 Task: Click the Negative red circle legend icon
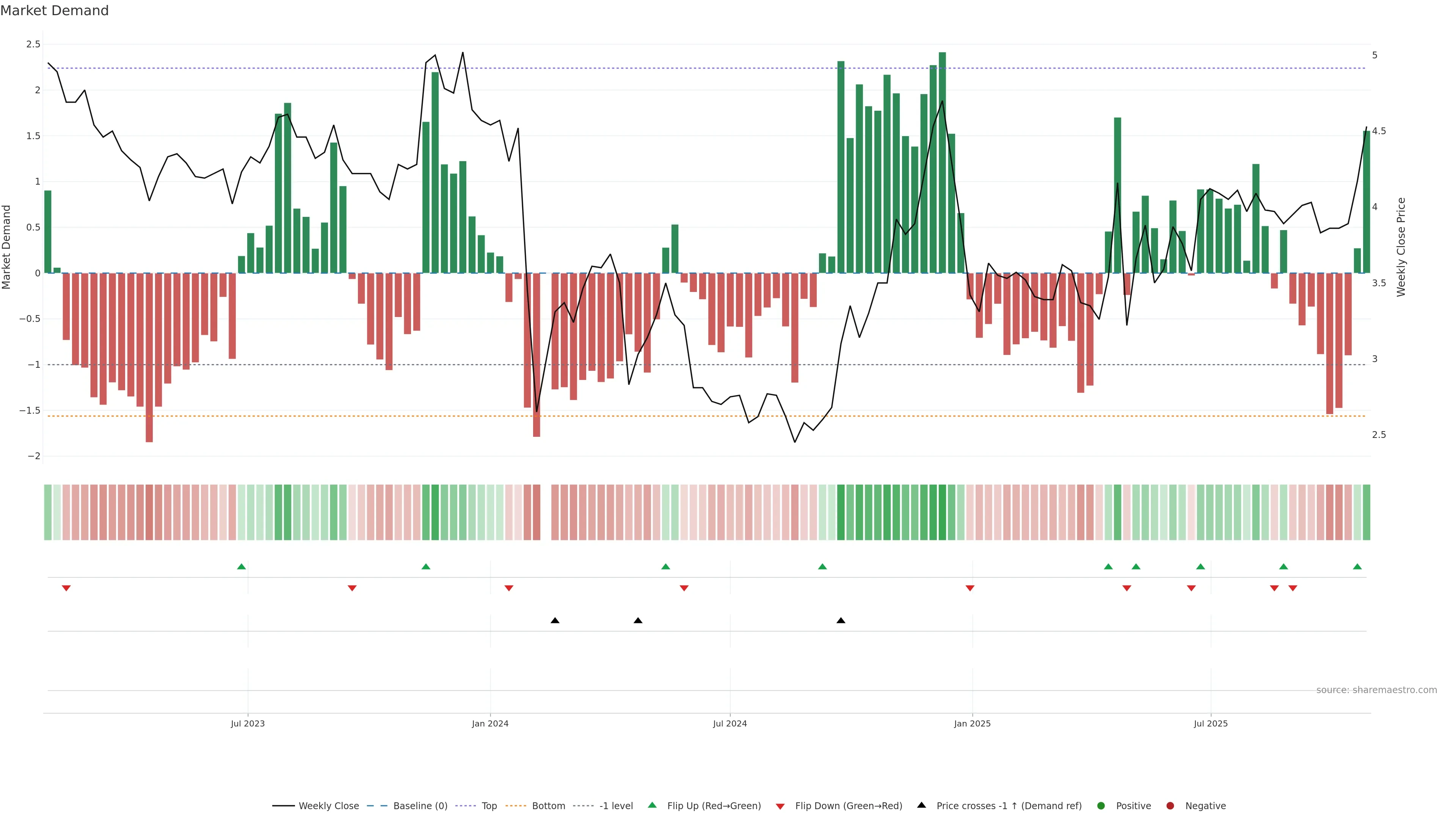tap(1170, 806)
